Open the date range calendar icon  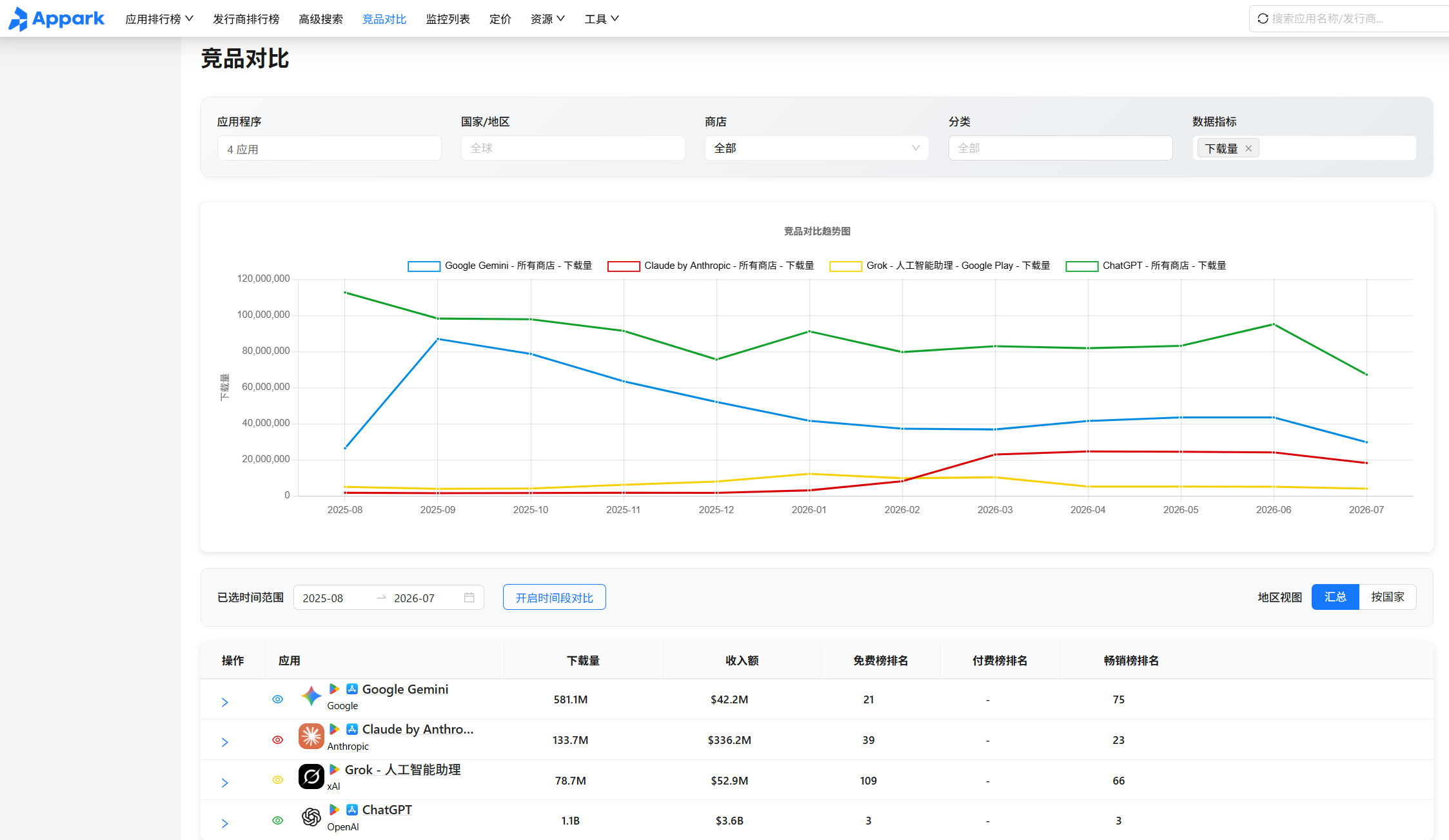[469, 598]
